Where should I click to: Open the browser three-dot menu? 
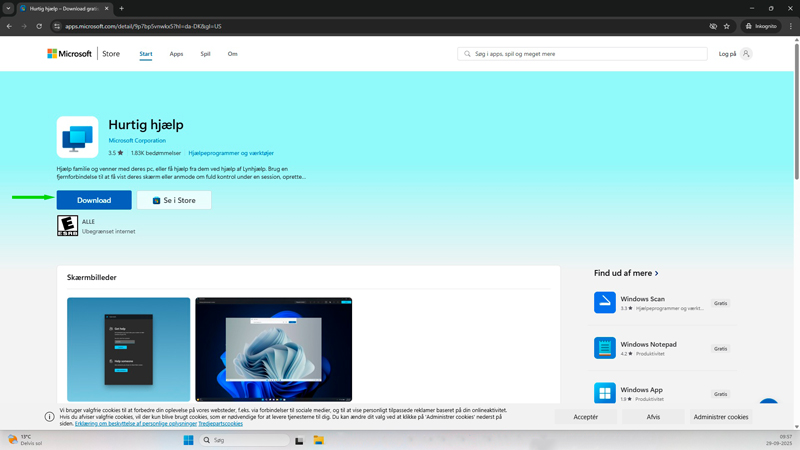click(791, 26)
